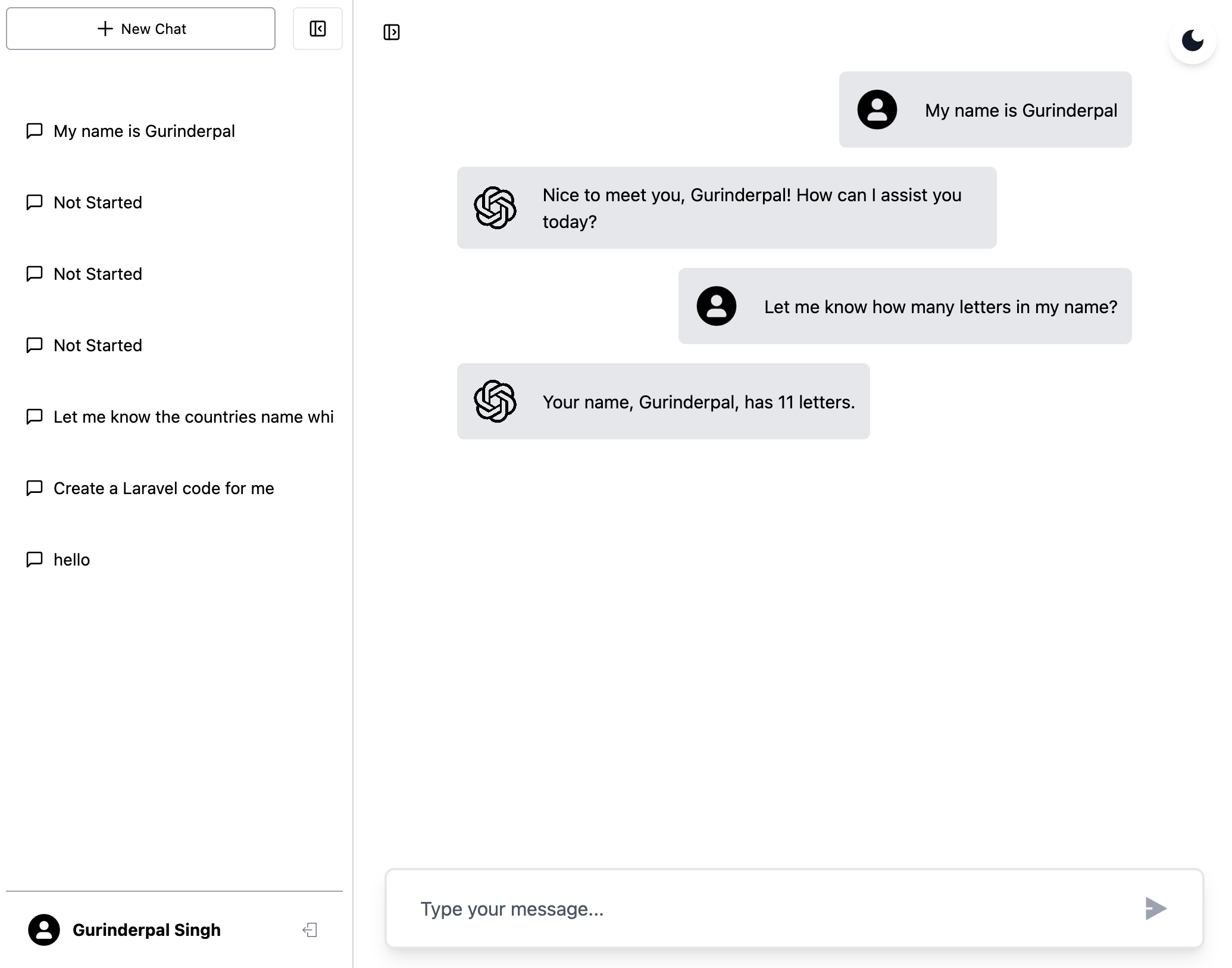Image resolution: width=1232 pixels, height=968 pixels.
Task: Click user avatar on 'how many letters' message
Action: tap(717, 306)
